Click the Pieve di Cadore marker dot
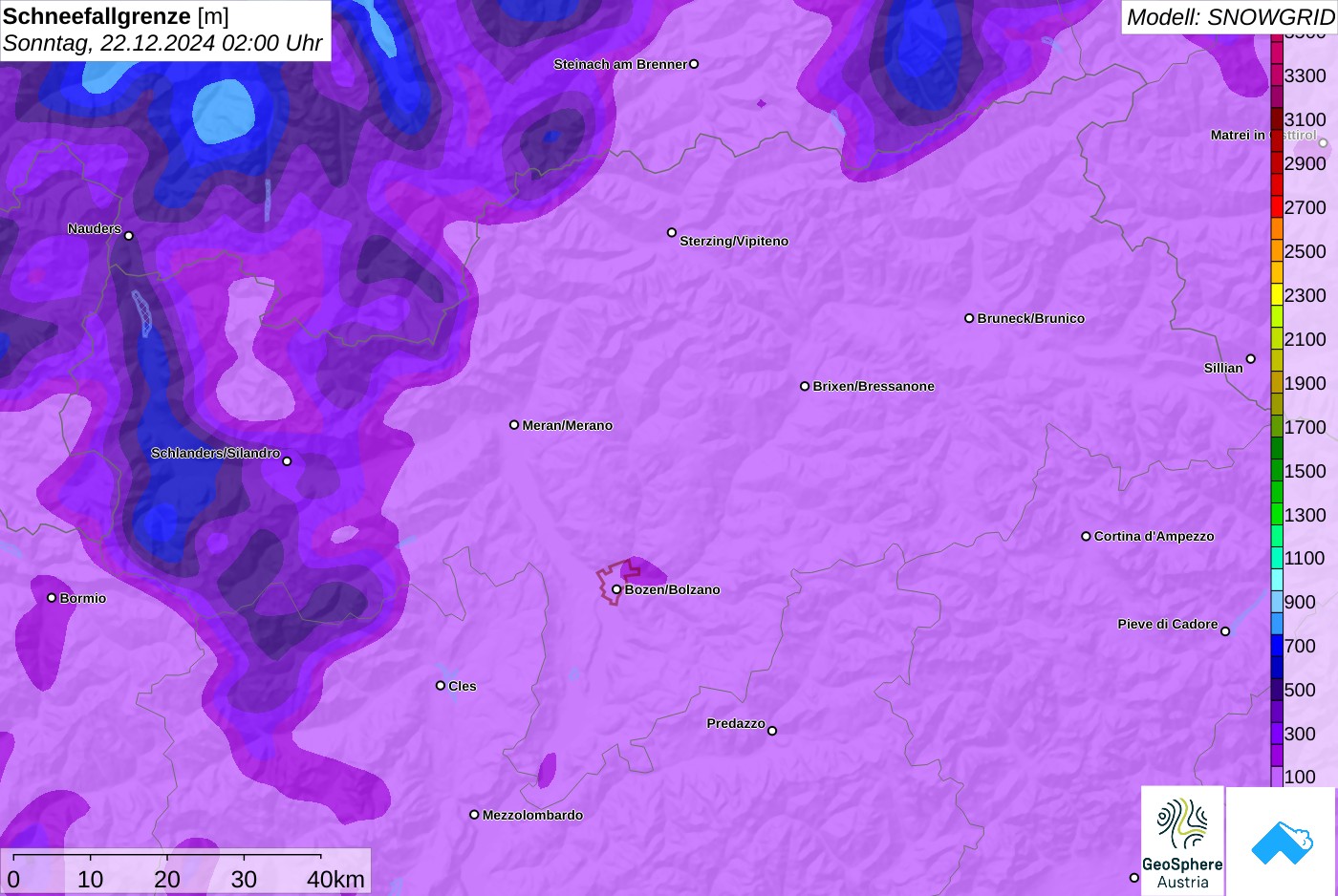 (x=1225, y=630)
